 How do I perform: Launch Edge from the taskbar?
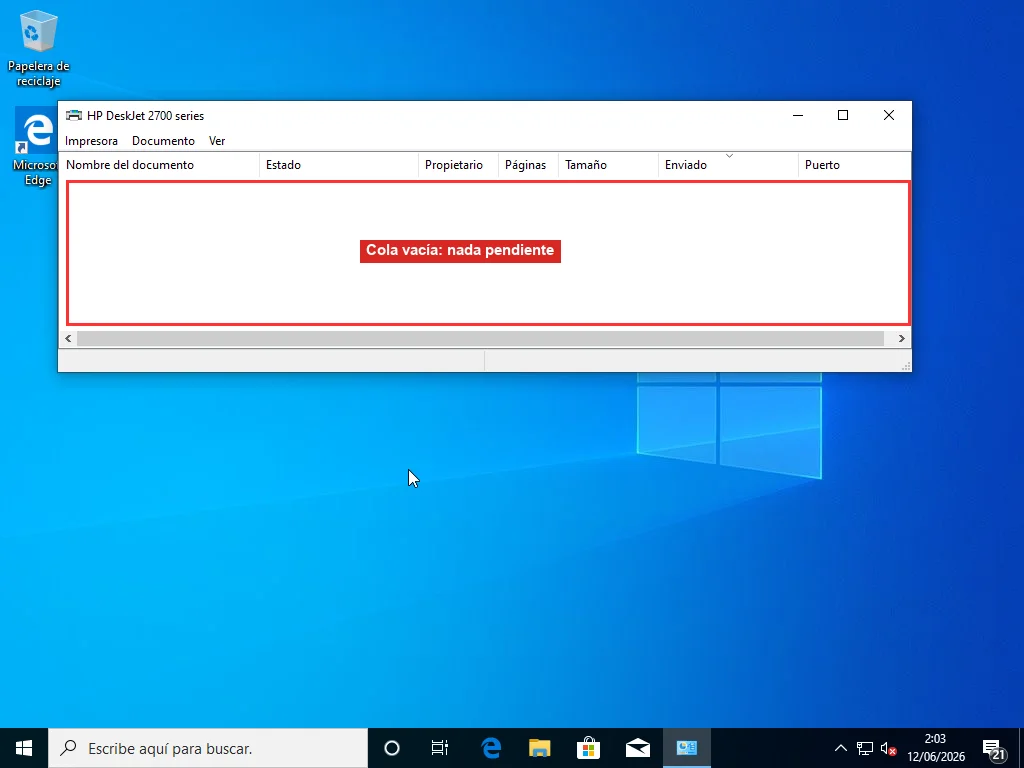(490, 748)
